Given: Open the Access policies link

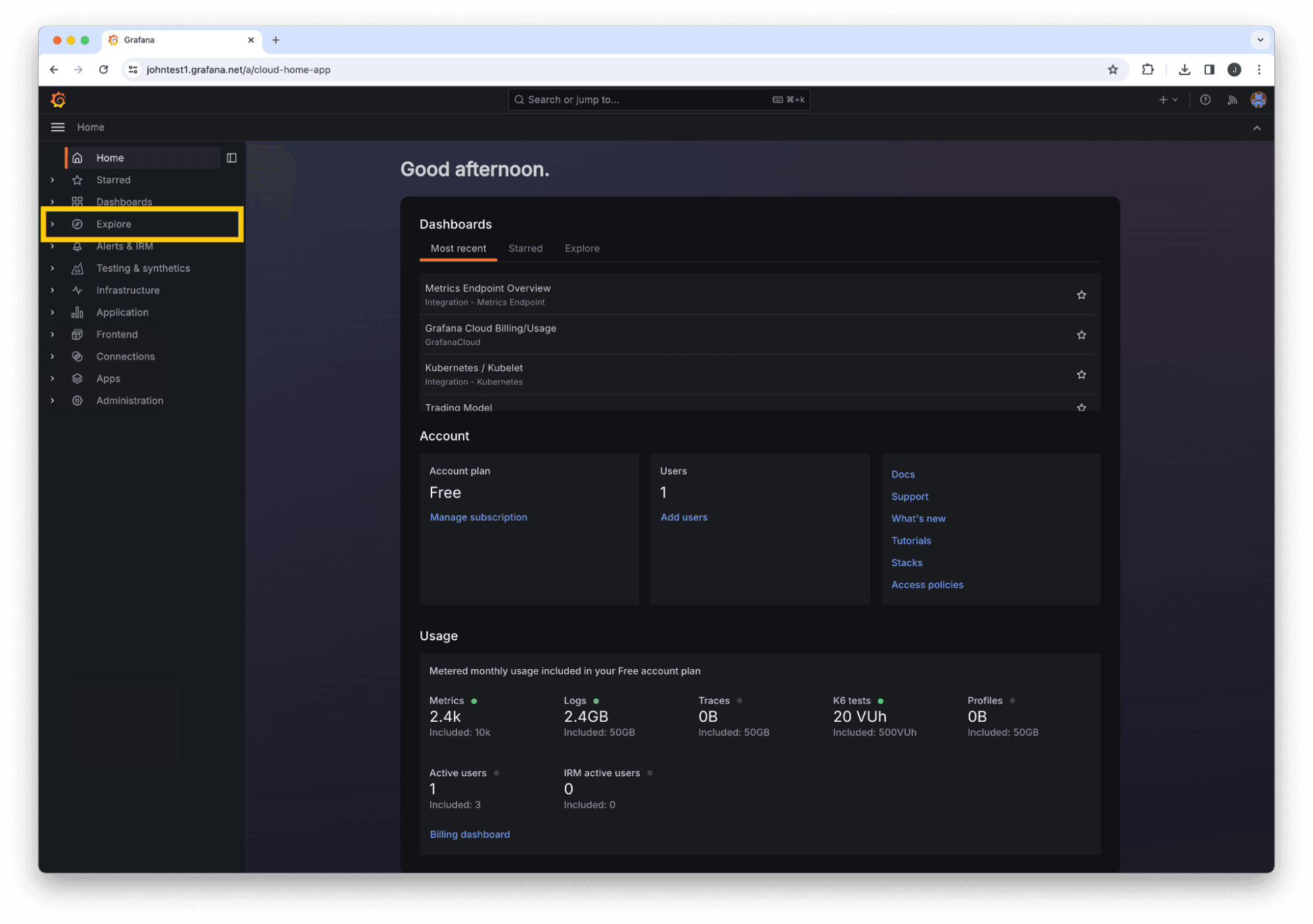Looking at the screenshot, I should click(x=927, y=585).
